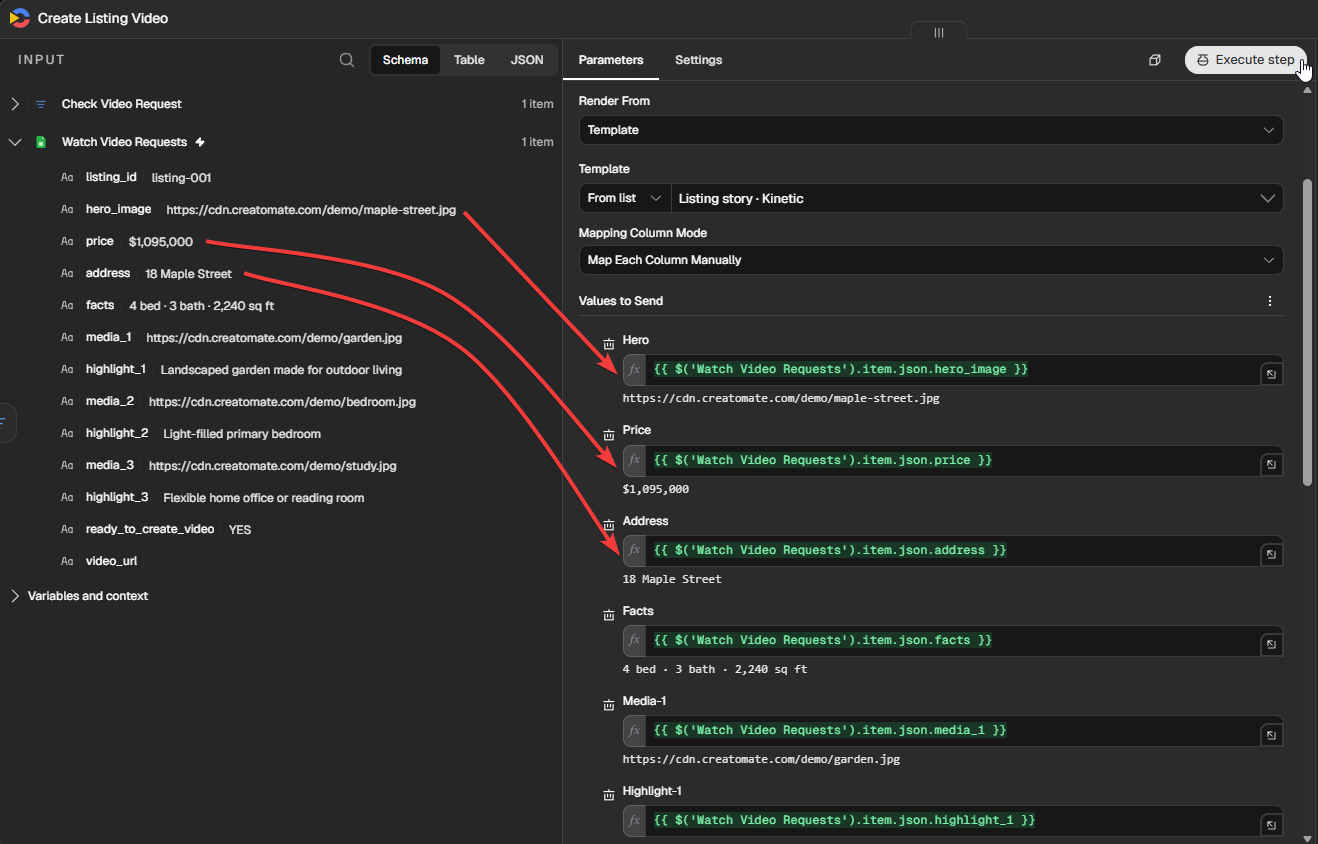Click the n8n logo icon in title bar
Viewport: 1318px width, 844px height.
19,18
